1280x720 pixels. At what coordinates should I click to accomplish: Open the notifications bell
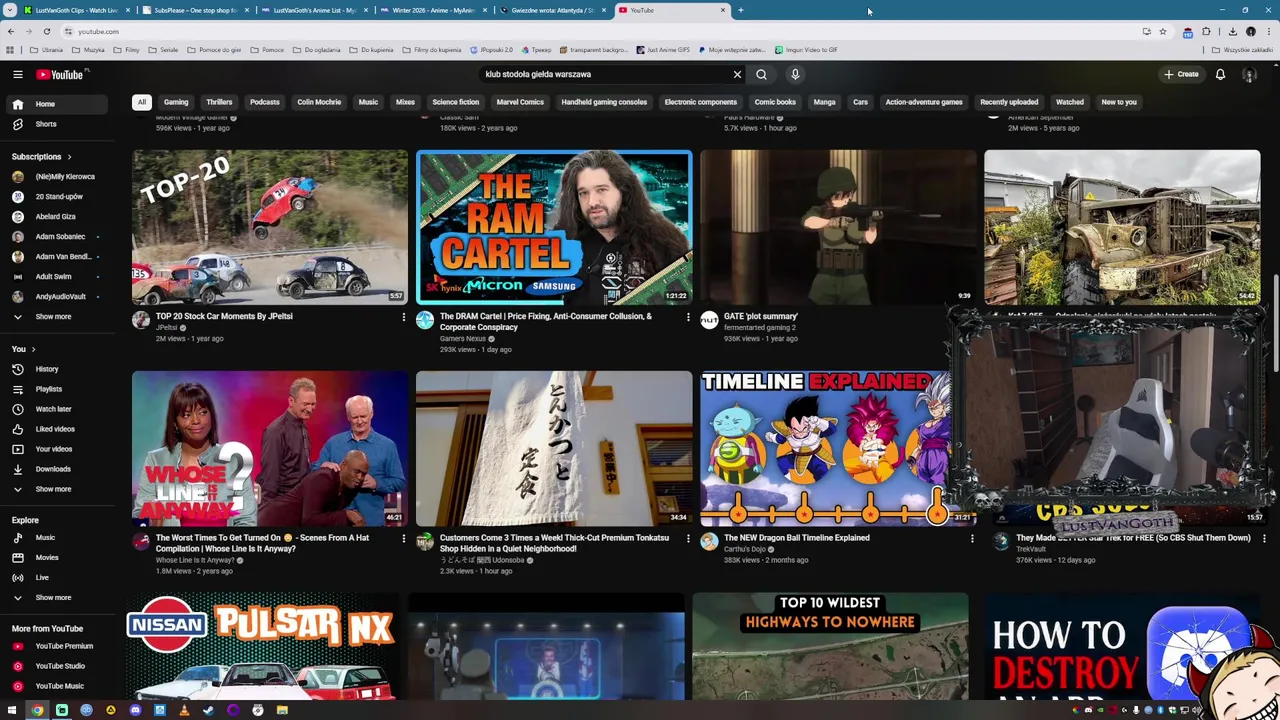point(1220,74)
